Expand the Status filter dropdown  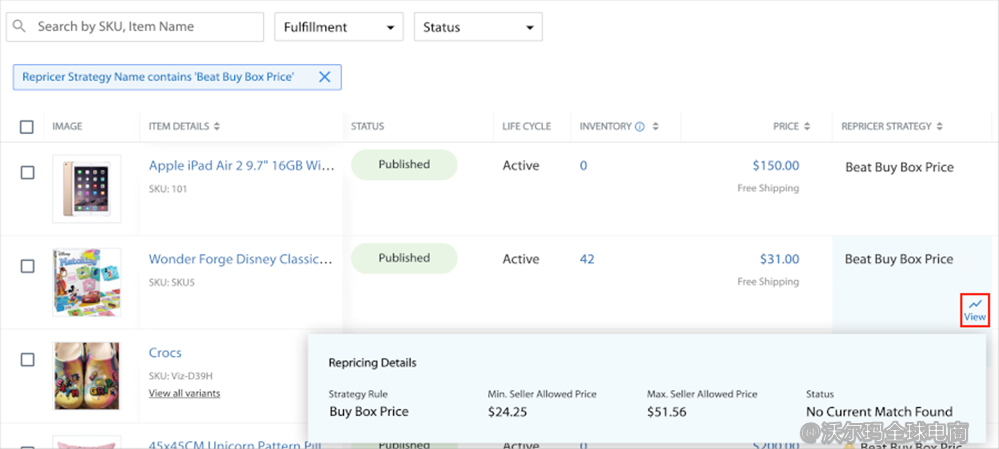coord(478,27)
